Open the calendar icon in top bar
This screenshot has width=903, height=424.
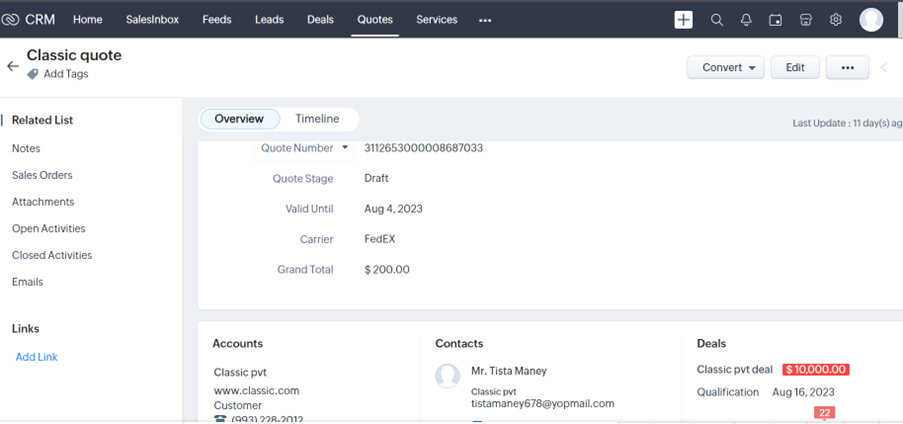tap(775, 20)
